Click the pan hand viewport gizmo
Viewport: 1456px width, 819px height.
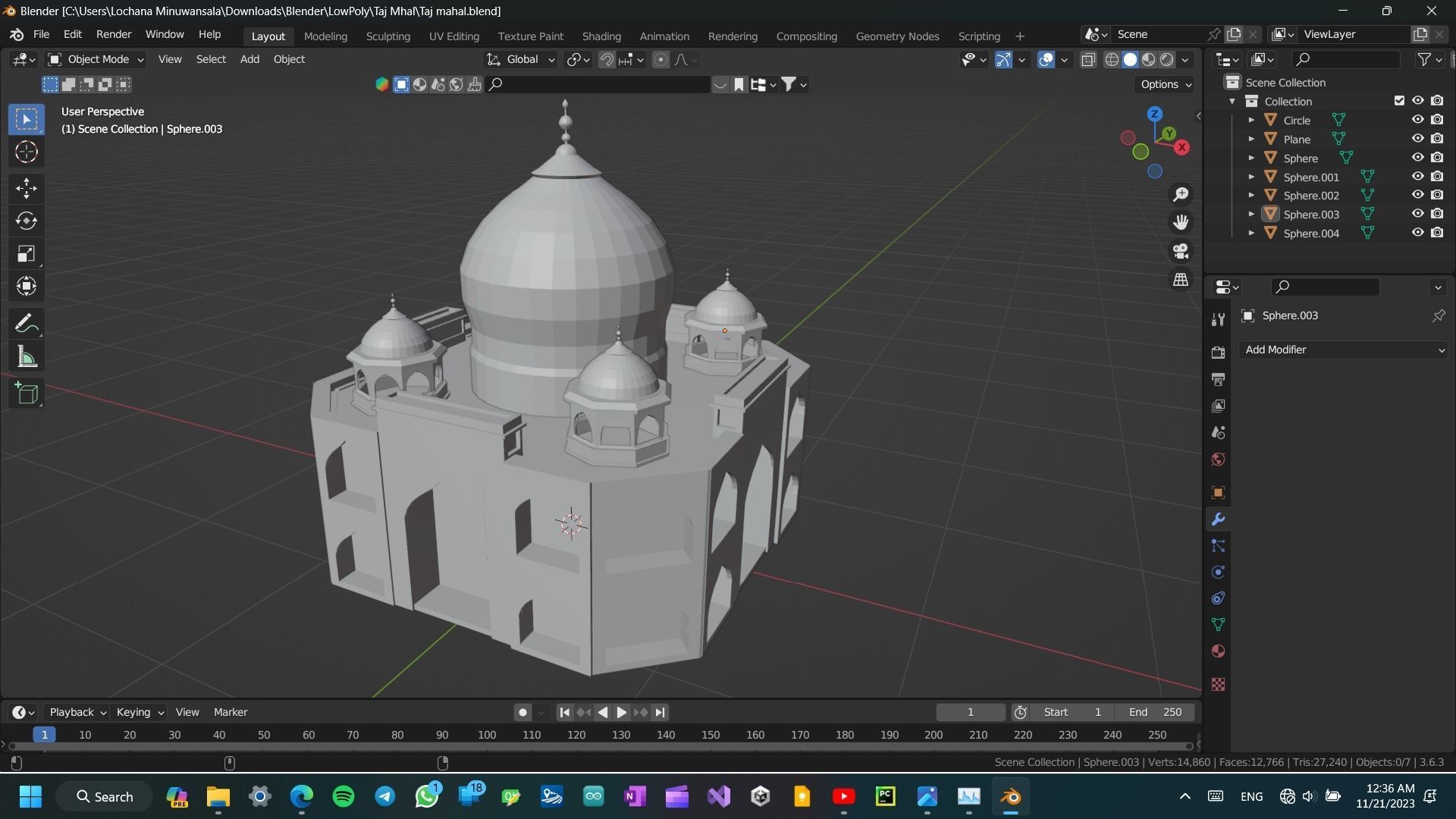click(x=1181, y=222)
